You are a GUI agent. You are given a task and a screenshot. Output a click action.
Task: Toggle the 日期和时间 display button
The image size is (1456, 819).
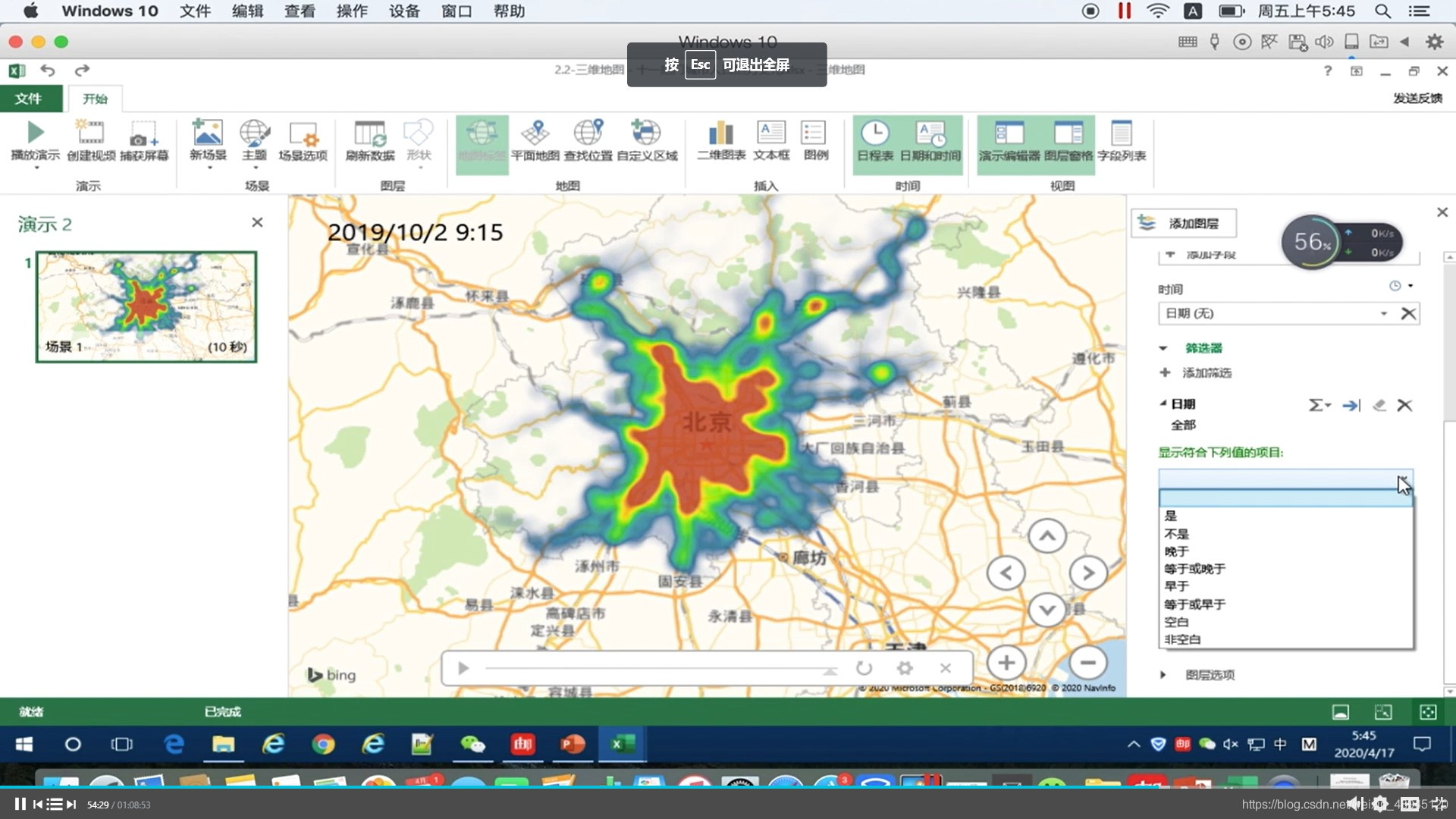pos(930,134)
